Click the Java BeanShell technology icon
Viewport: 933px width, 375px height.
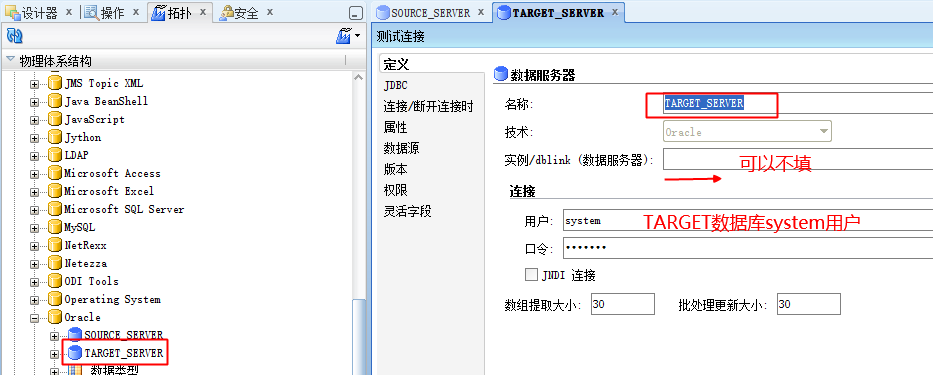pos(55,101)
